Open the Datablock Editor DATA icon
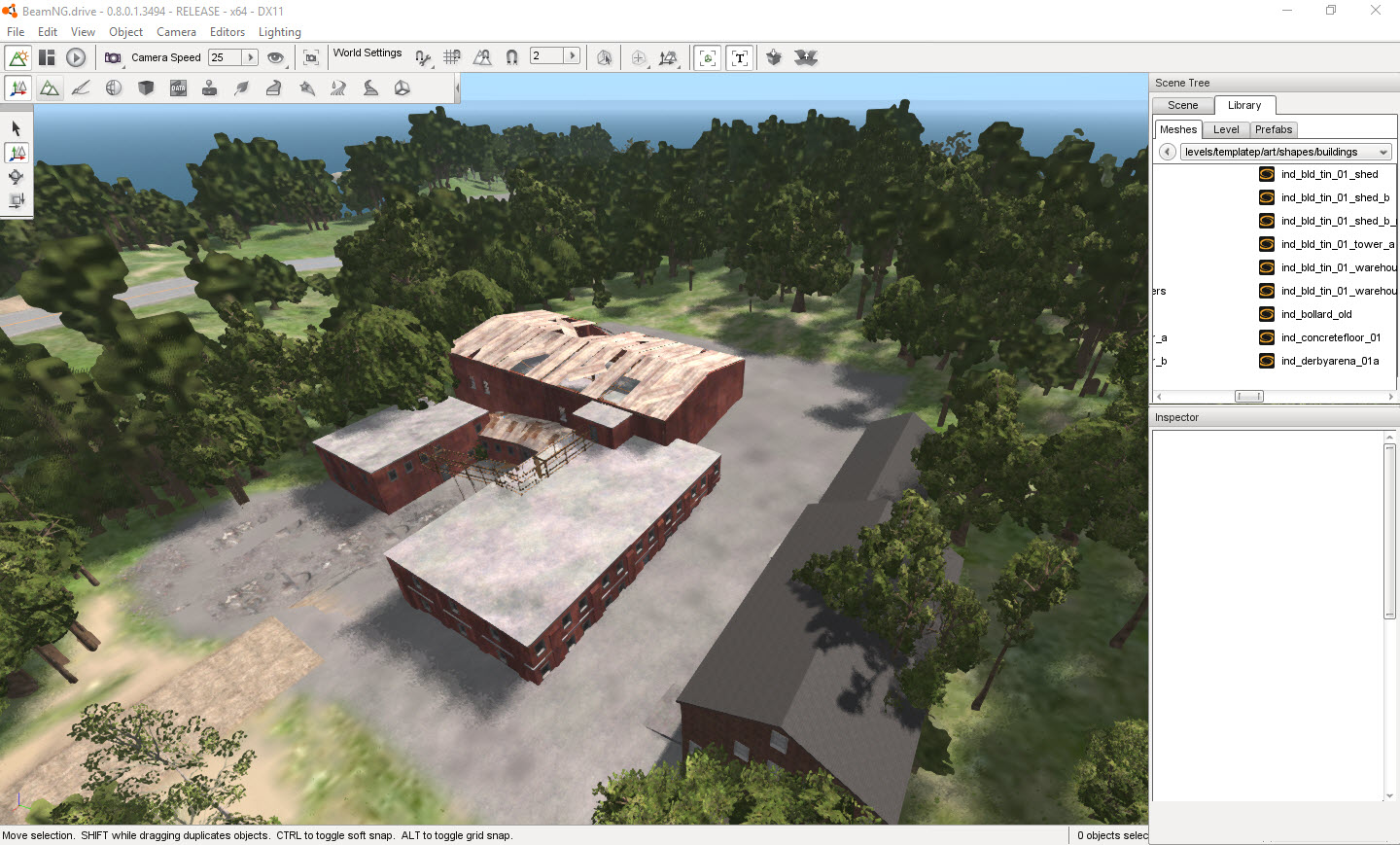This screenshot has width=1400, height=845. click(178, 88)
